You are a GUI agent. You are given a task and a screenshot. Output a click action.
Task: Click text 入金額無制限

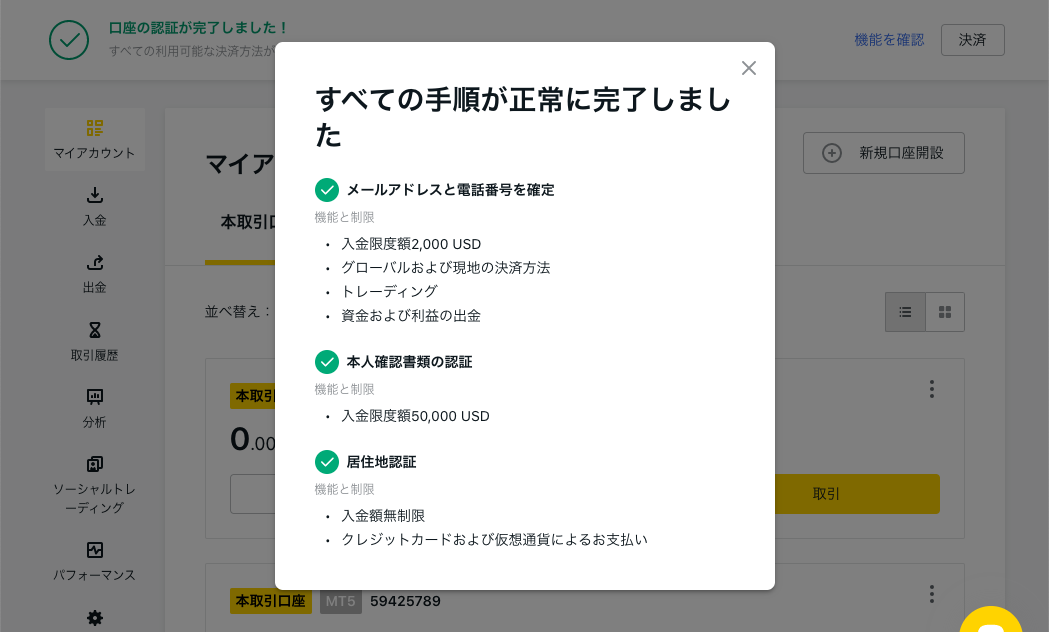click(383, 516)
